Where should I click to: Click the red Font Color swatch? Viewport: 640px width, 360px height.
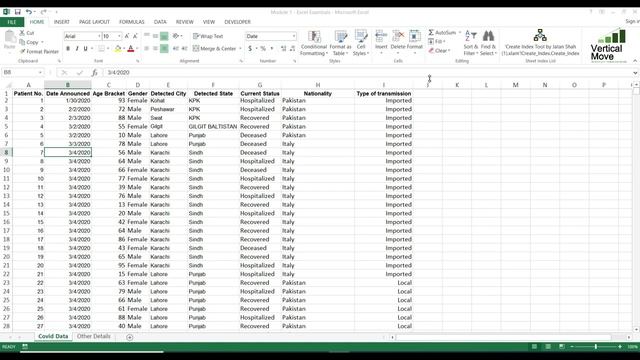[131, 49]
